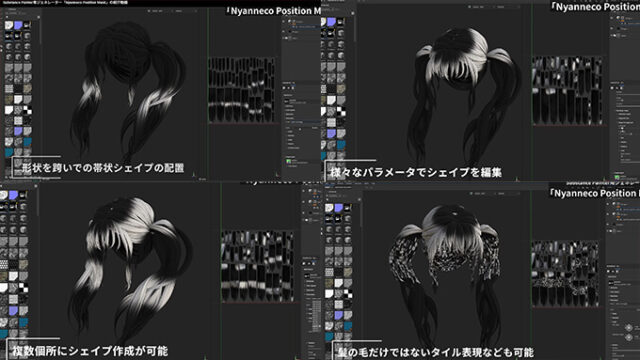This screenshot has height=360, width=640.
Task: Click UV layout view in タイル表現 screenshot
Action: (565, 273)
